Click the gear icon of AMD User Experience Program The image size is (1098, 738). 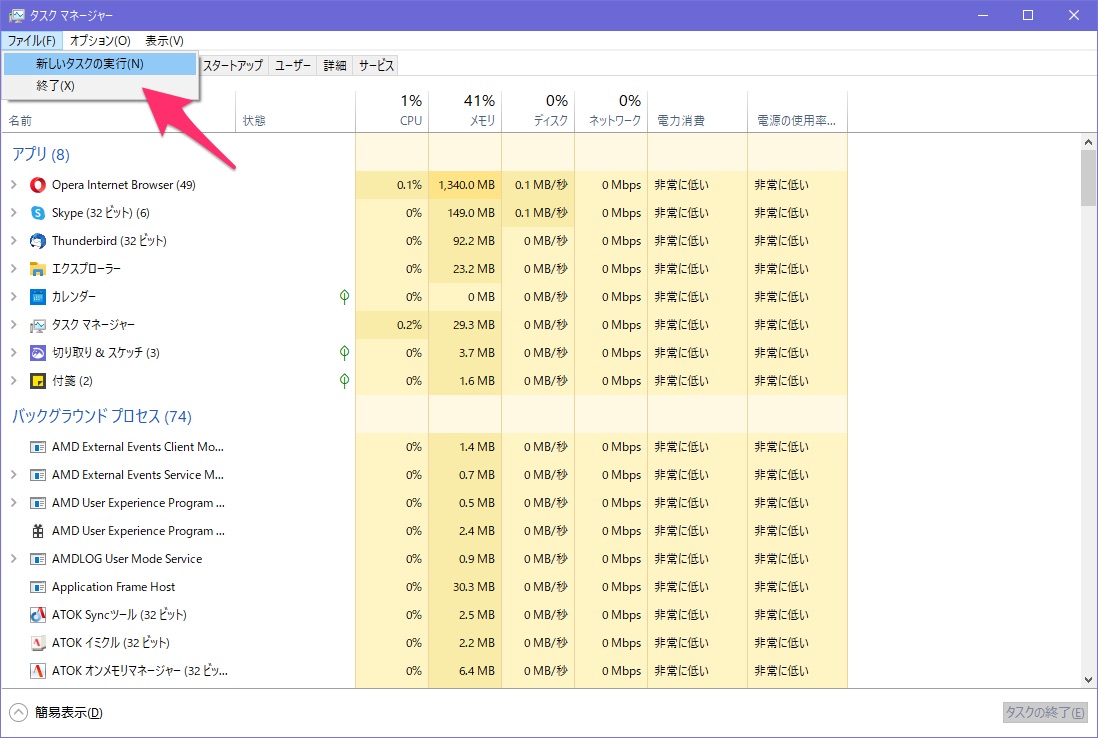click(x=38, y=531)
